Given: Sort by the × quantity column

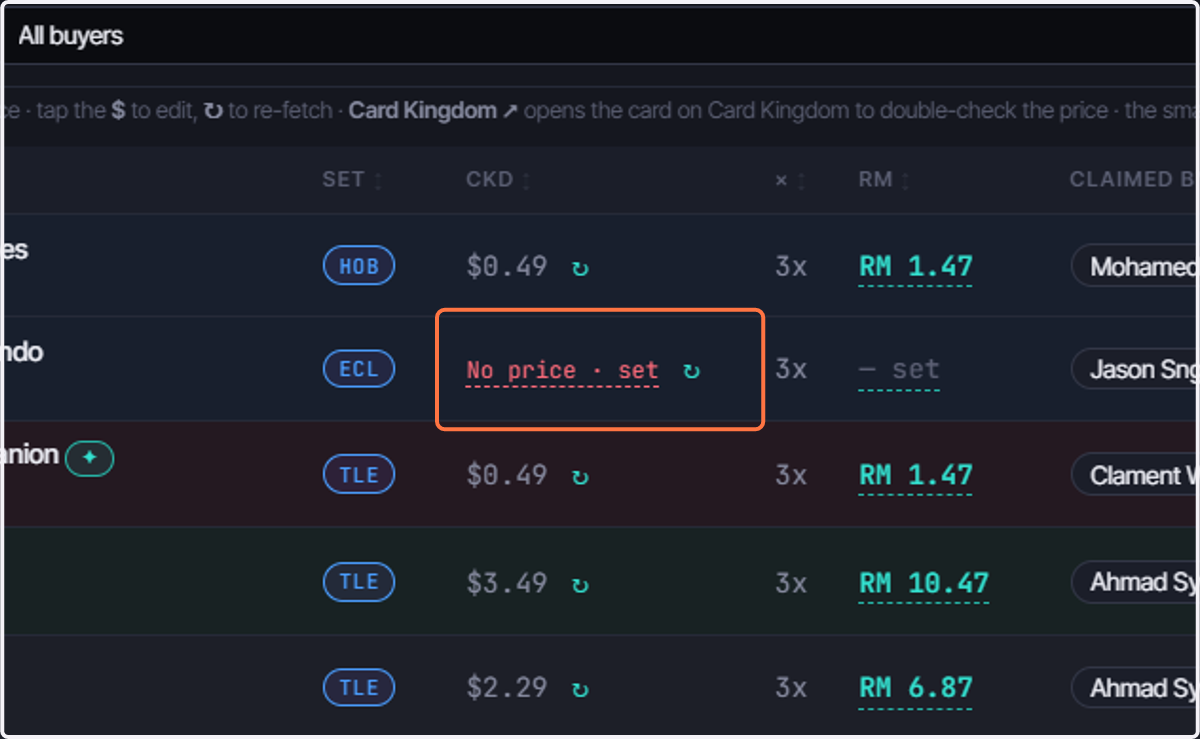Looking at the screenshot, I should [x=790, y=180].
